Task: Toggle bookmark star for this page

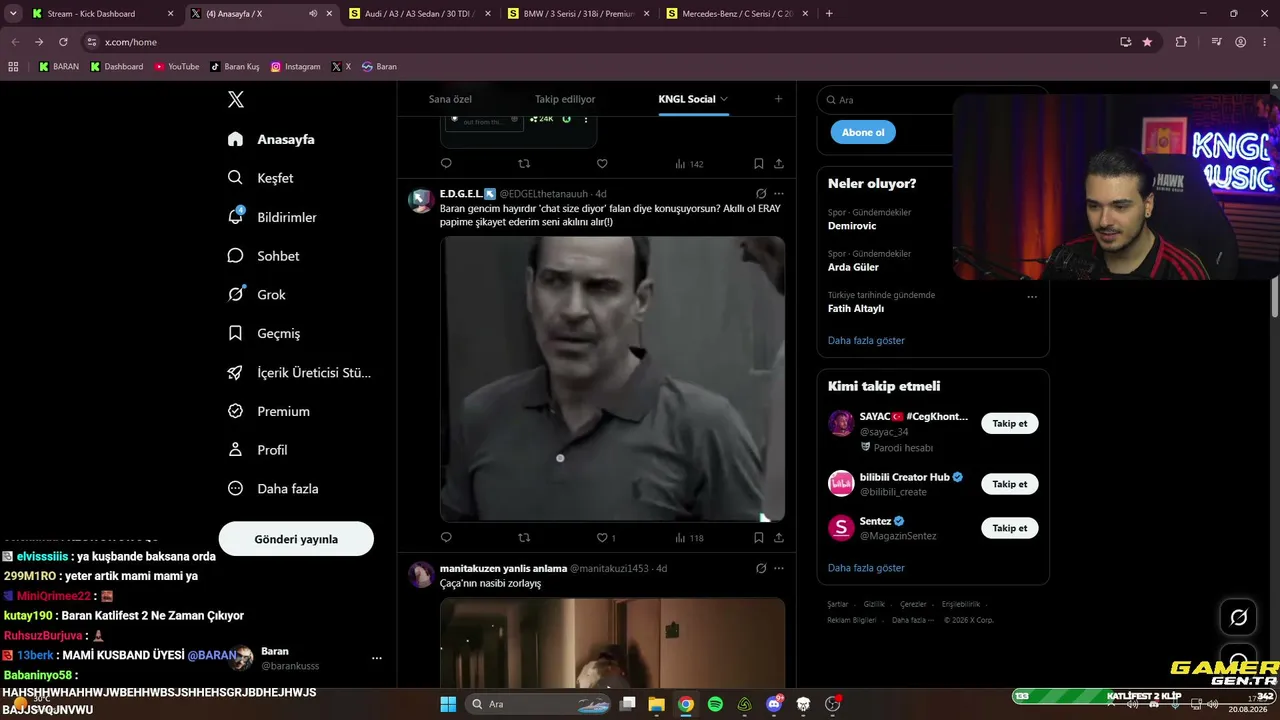Action: coord(1147,42)
